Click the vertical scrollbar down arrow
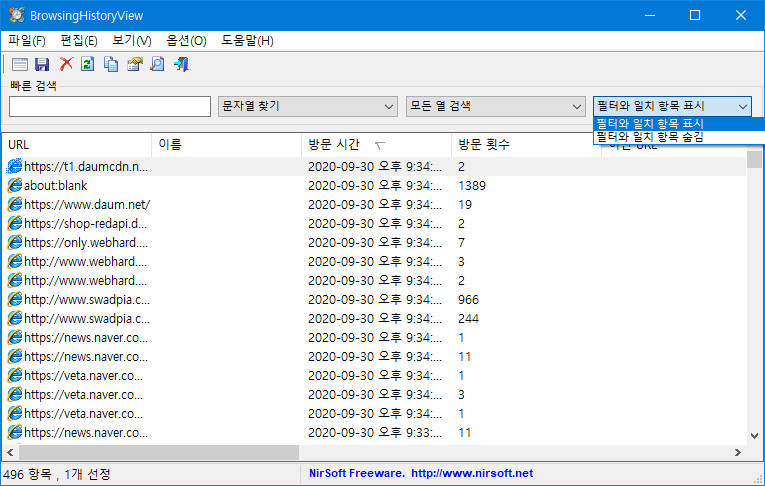Image resolution: width=765 pixels, height=486 pixels. 754,436
